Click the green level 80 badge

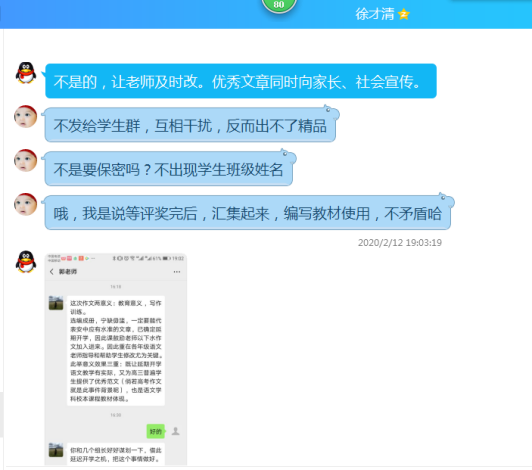pyautogui.click(x=279, y=5)
